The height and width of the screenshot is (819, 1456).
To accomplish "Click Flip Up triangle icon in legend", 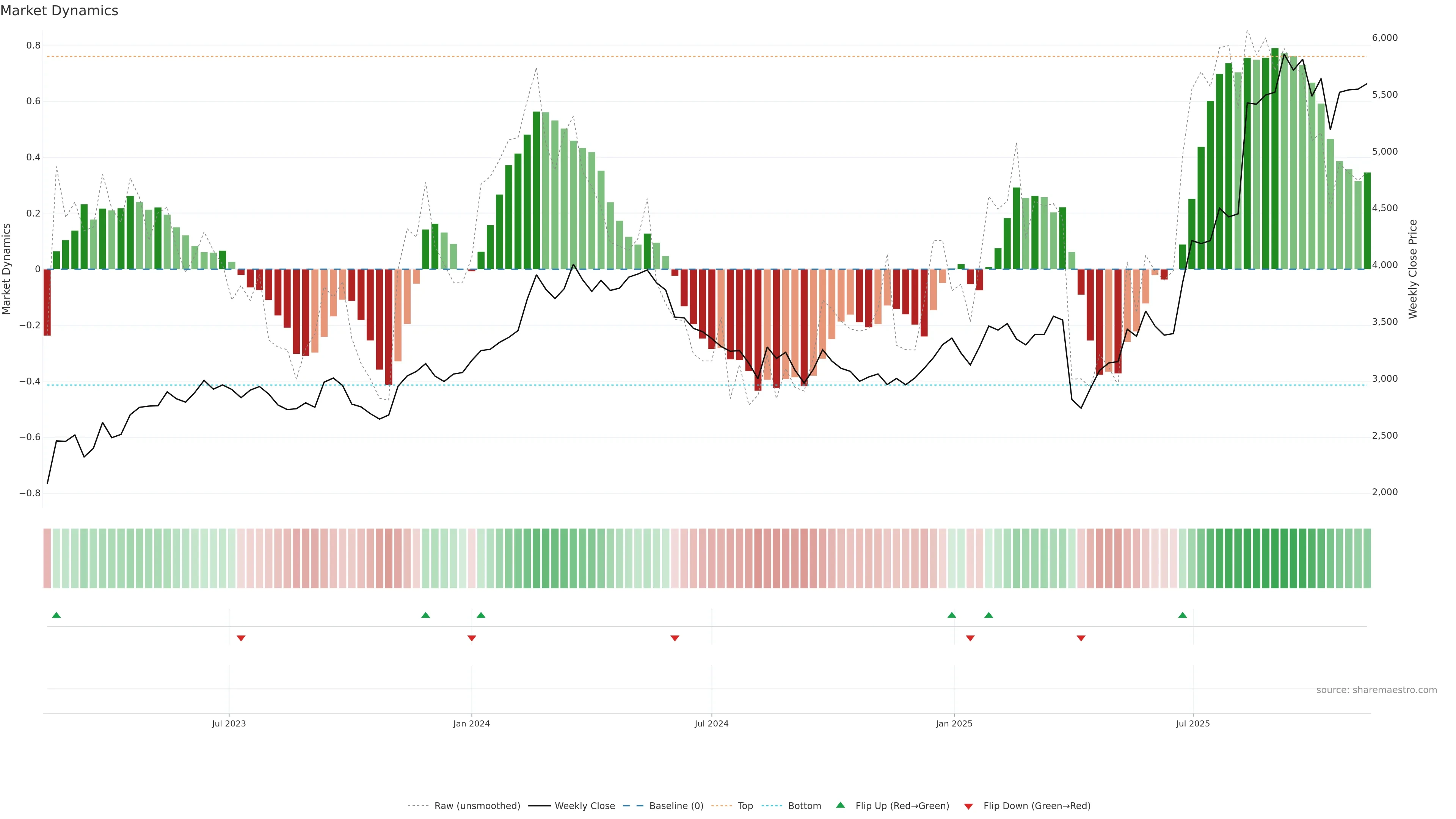I will 841,805.
